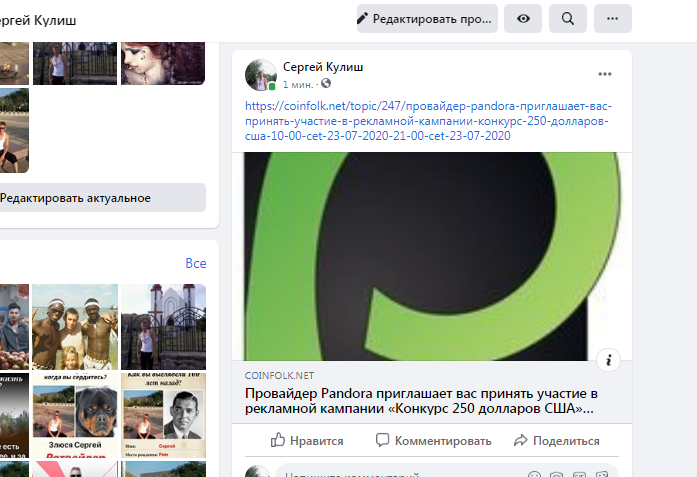Click the Редактировать профиль button
697x477 pixels.
427,19
